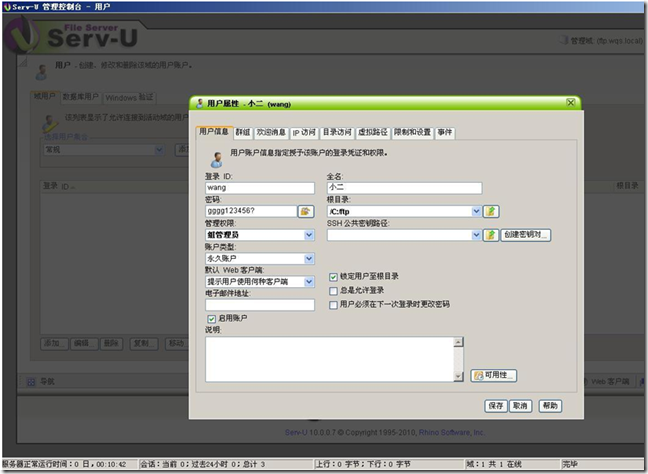Toggle the 启用帐户 checkbox
The width and height of the screenshot is (648, 474).
(x=211, y=318)
